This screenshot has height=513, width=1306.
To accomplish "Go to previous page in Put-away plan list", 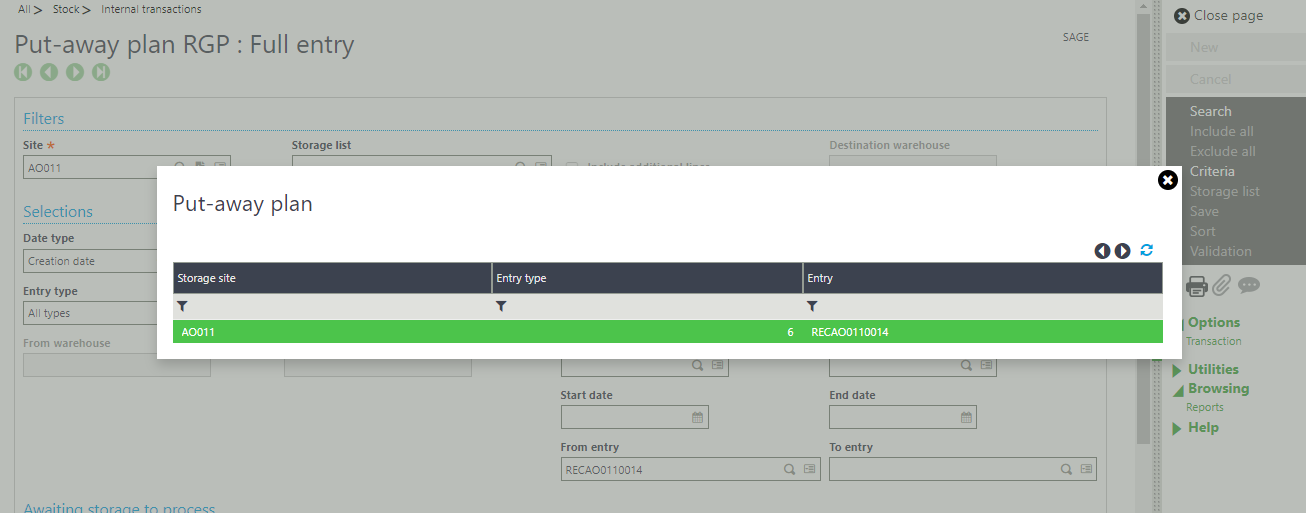I will pyautogui.click(x=1102, y=251).
